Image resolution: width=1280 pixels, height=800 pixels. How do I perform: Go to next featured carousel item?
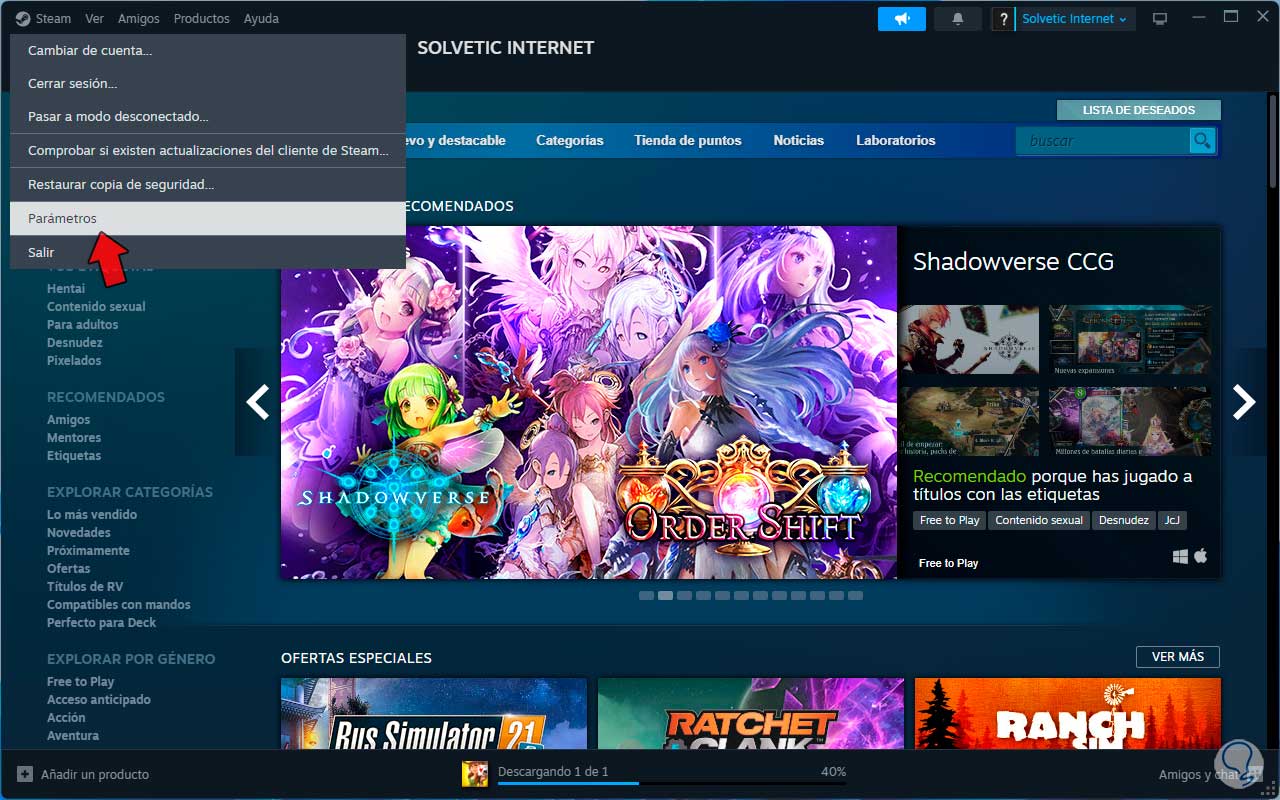pyautogui.click(x=1244, y=402)
